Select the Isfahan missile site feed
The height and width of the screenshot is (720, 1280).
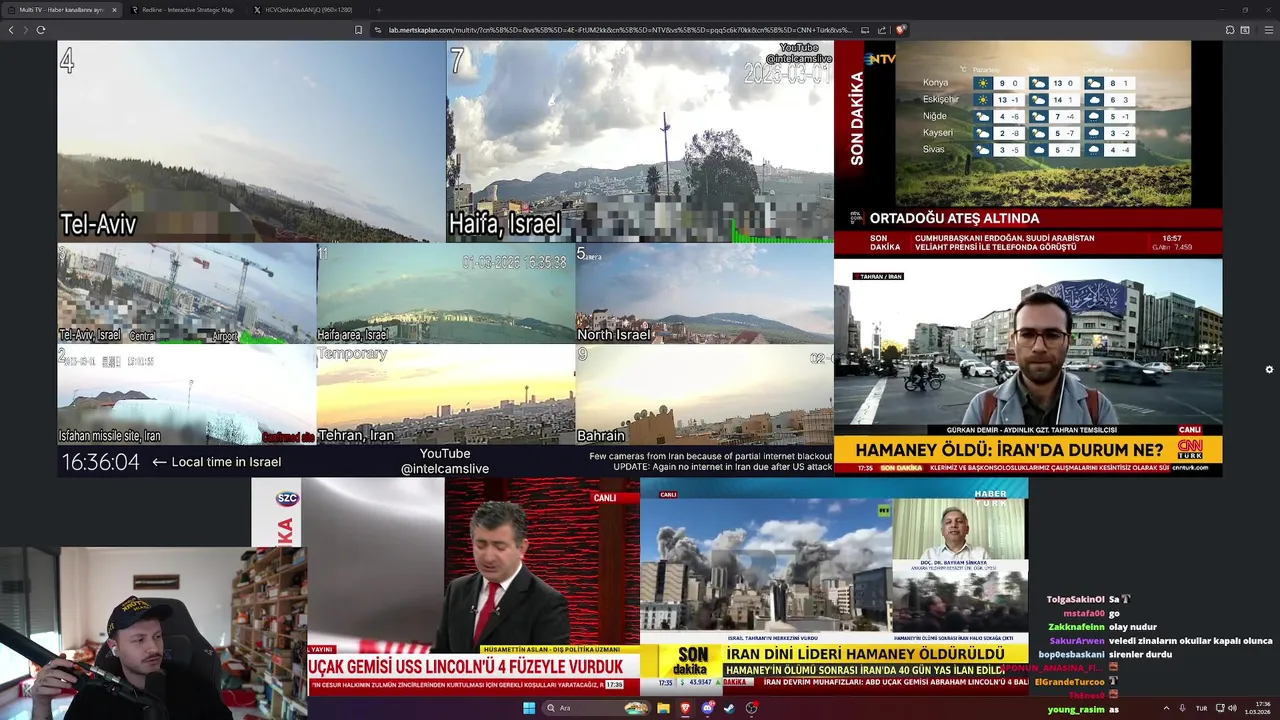[x=187, y=395]
